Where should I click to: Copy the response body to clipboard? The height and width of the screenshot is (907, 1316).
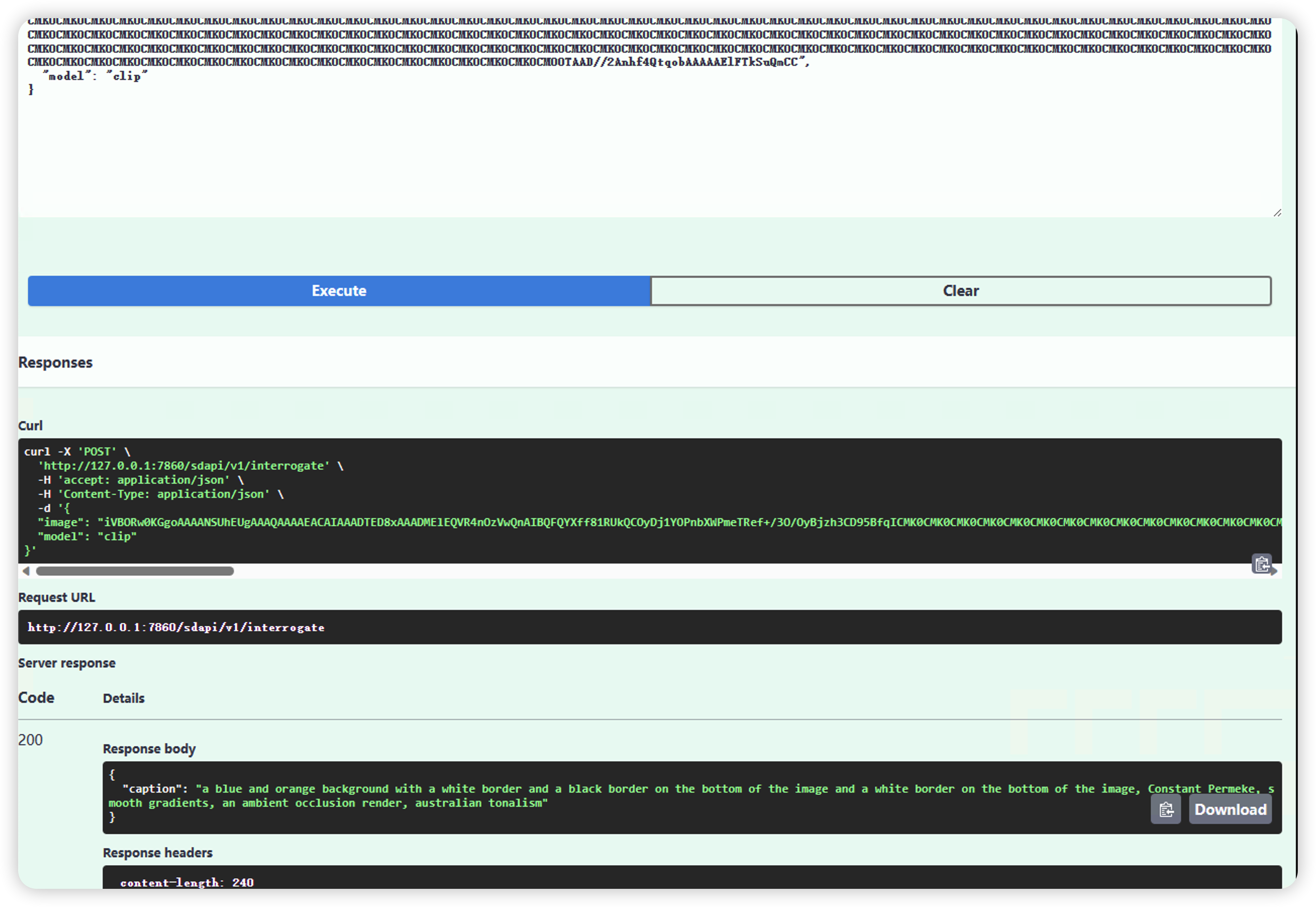click(1166, 809)
